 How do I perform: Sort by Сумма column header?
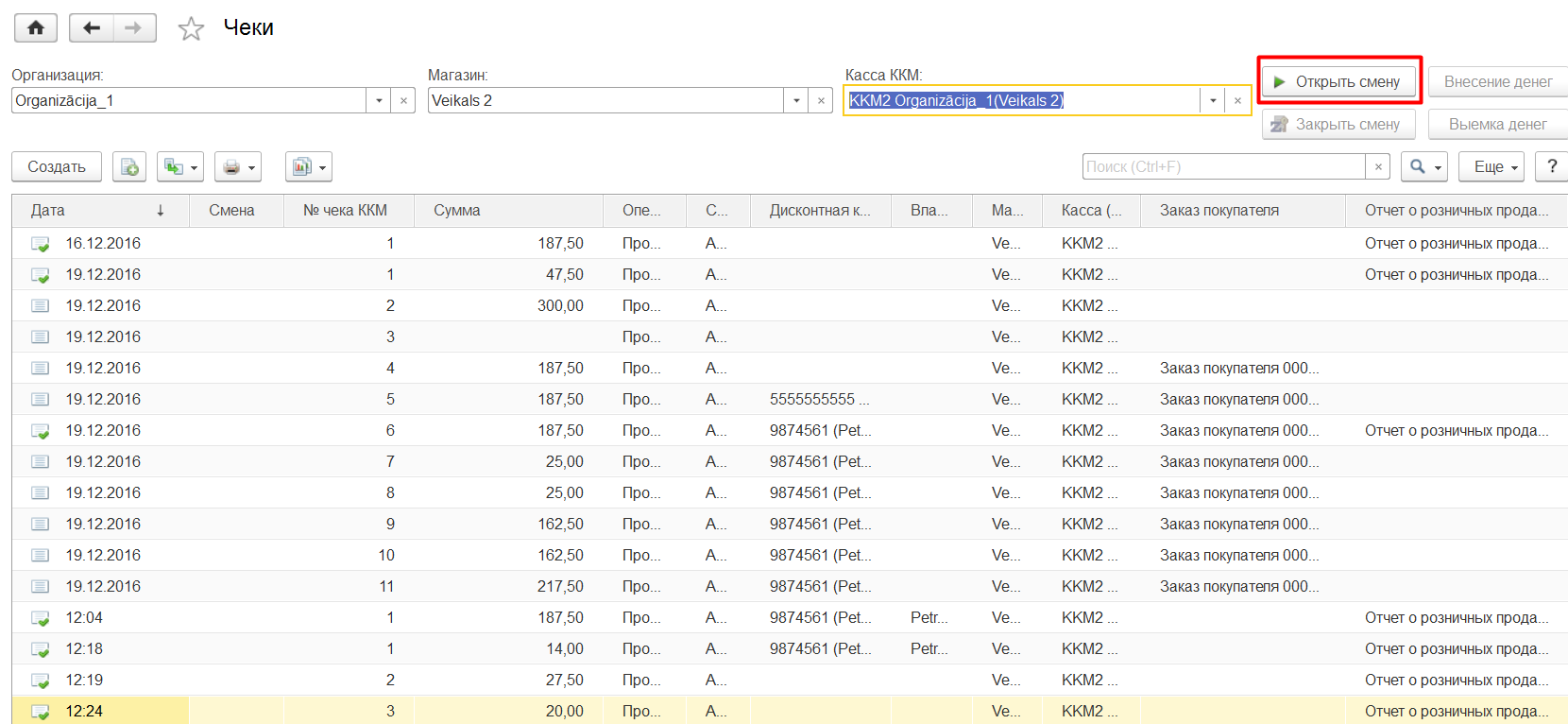(508, 211)
